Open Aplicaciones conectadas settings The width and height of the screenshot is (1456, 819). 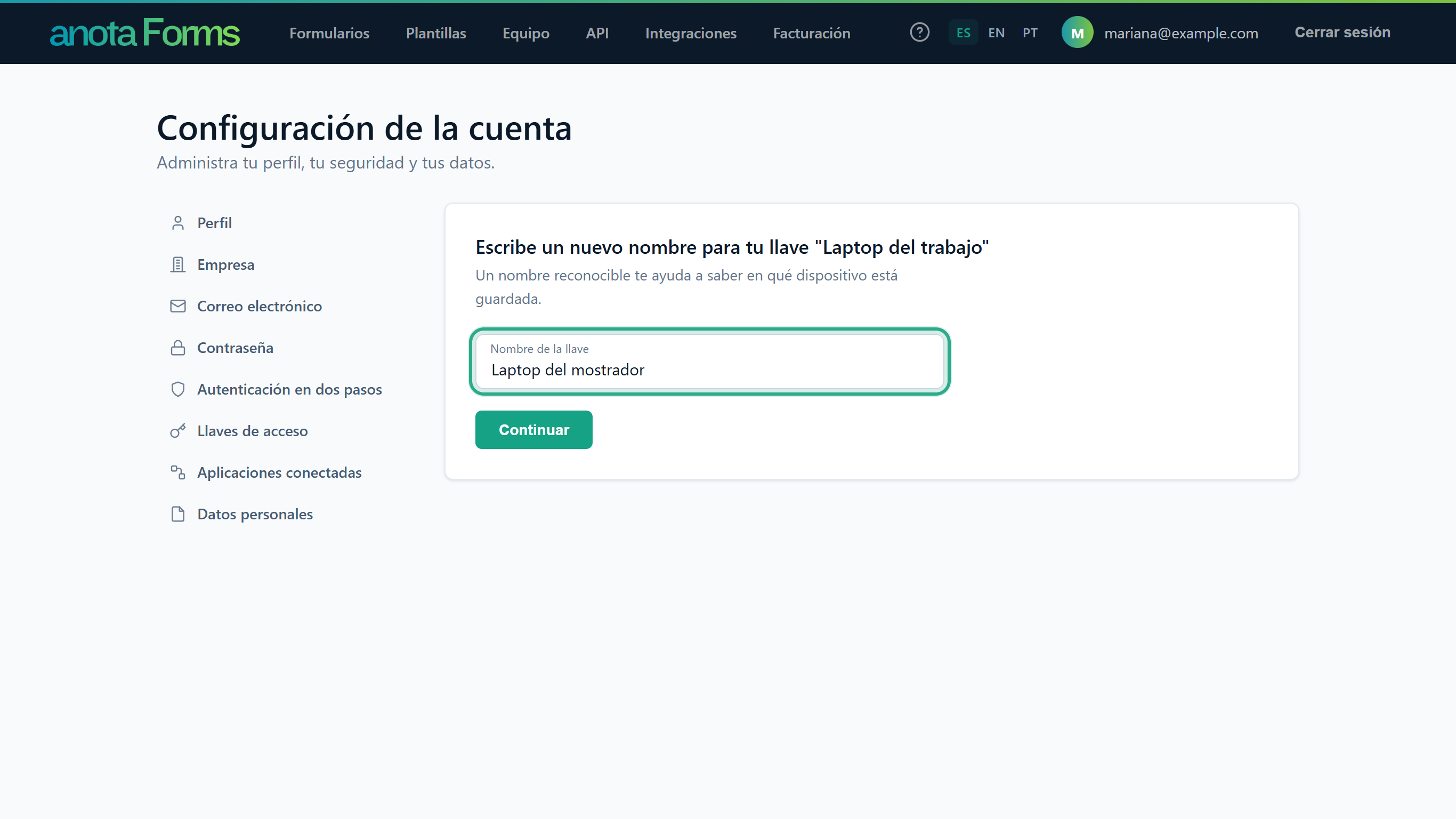279,473
